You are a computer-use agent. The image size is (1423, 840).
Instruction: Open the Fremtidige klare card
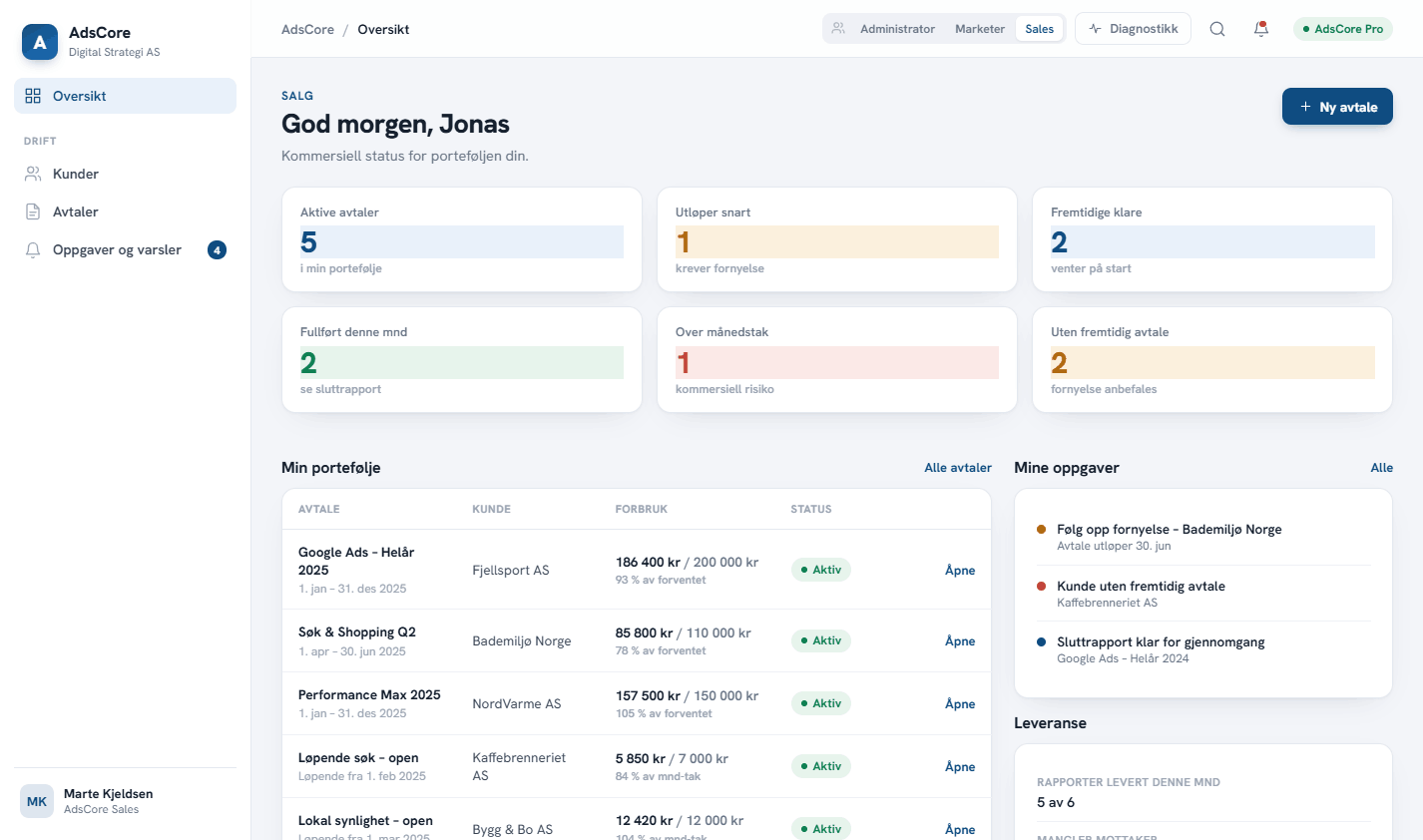click(x=1212, y=239)
